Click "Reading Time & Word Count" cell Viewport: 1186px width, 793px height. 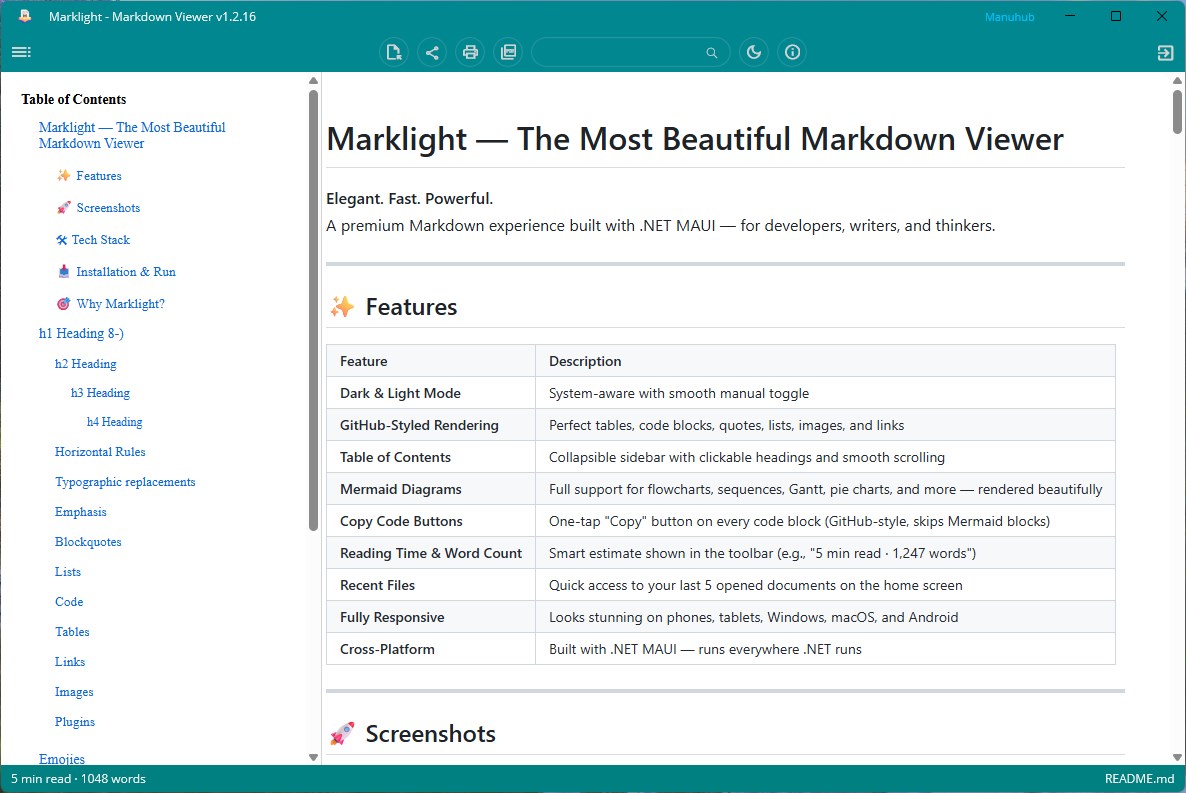pyautogui.click(x=430, y=553)
